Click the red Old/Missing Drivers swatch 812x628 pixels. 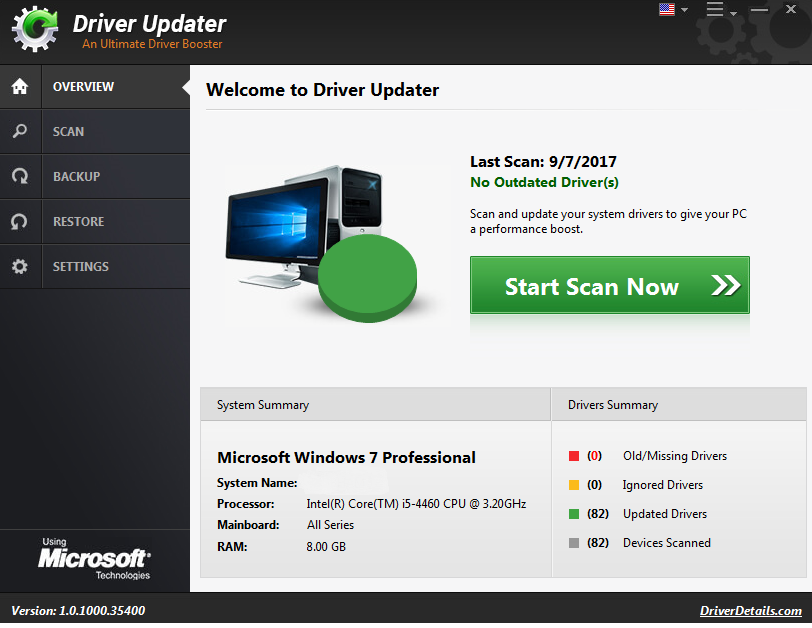574,456
